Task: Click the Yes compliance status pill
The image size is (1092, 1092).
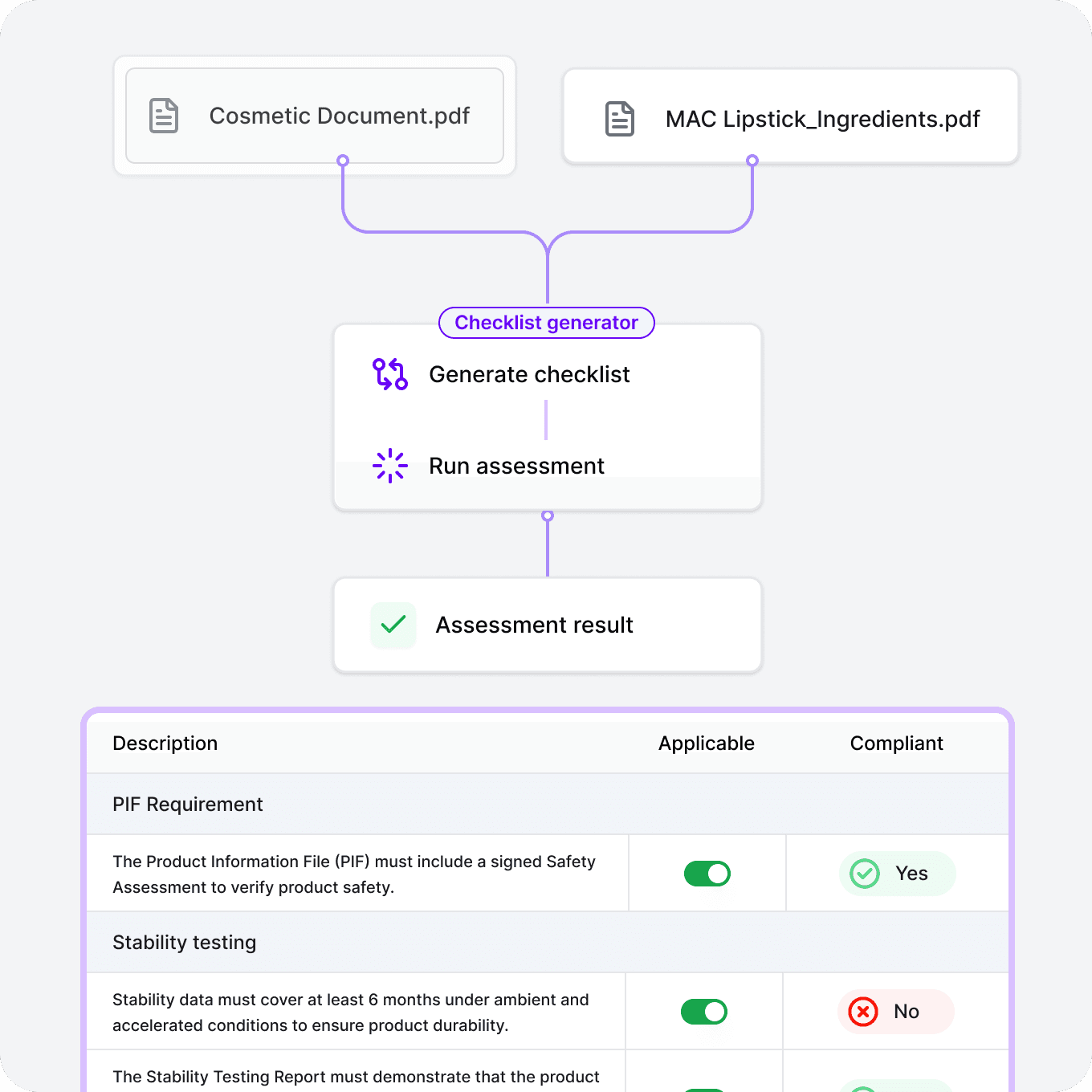Action: point(897,874)
